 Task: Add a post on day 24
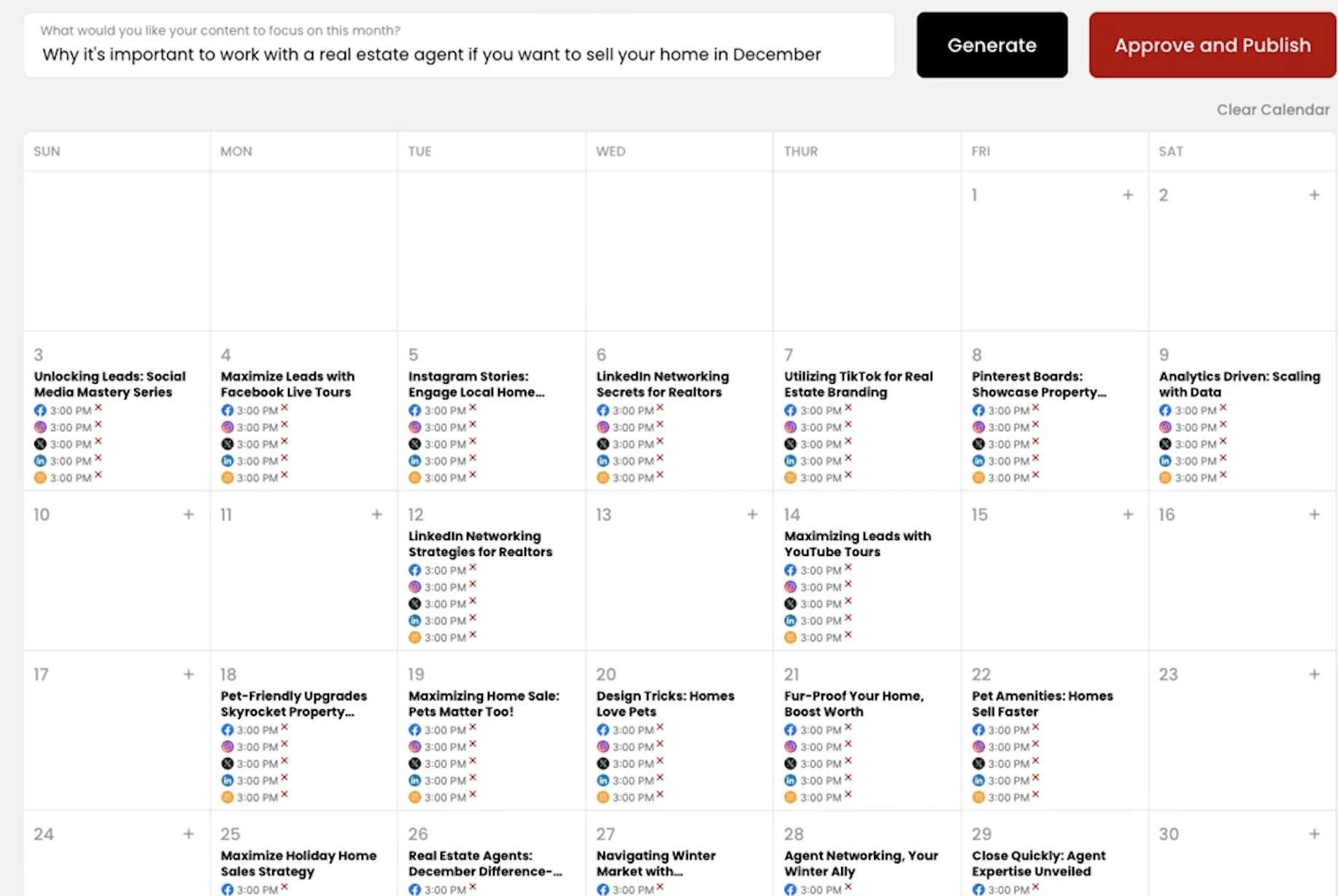(188, 834)
